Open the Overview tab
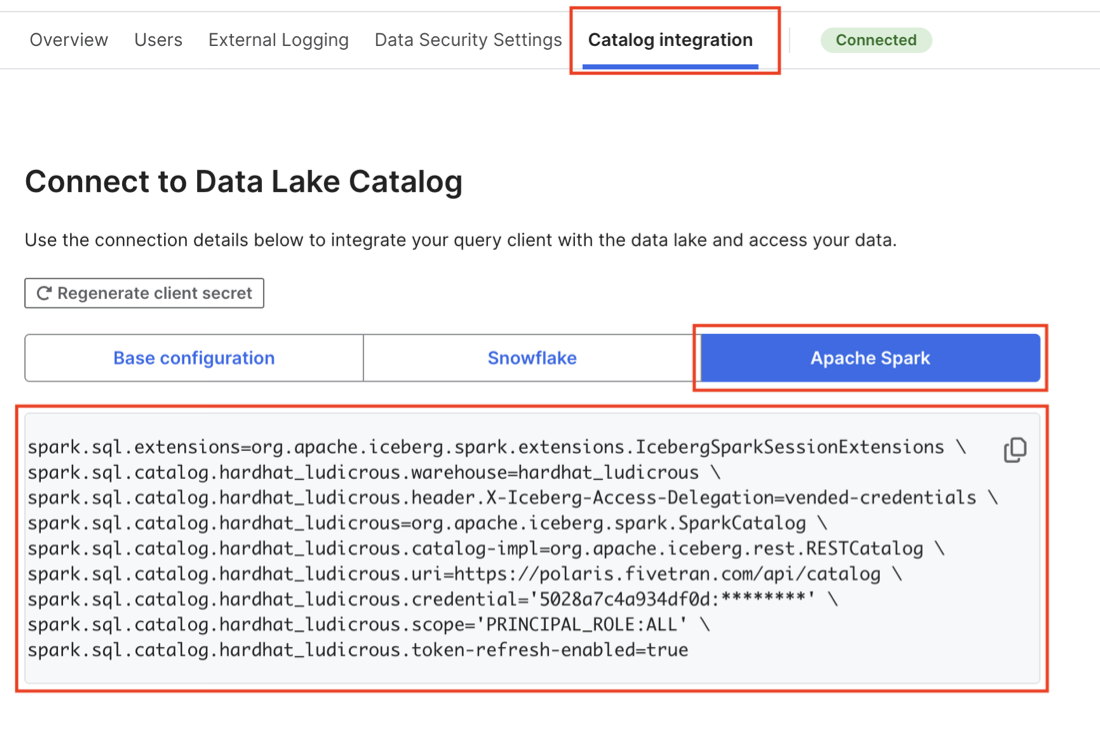The height and width of the screenshot is (737, 1100). pos(69,40)
